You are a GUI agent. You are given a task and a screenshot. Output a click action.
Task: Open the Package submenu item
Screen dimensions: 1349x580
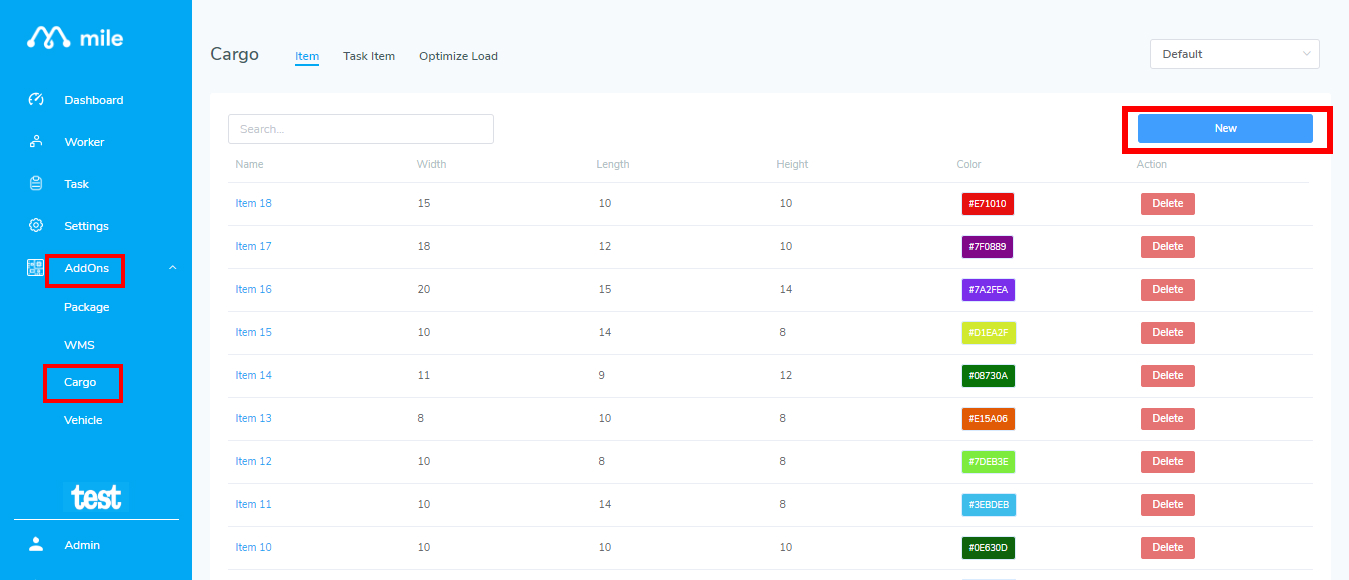click(87, 307)
